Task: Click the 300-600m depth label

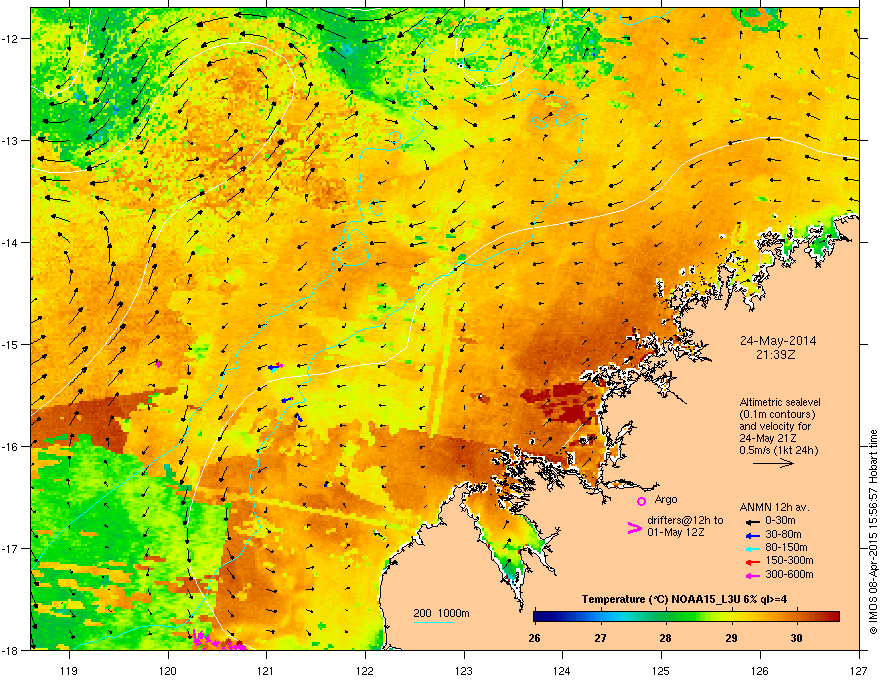Action: point(789,575)
